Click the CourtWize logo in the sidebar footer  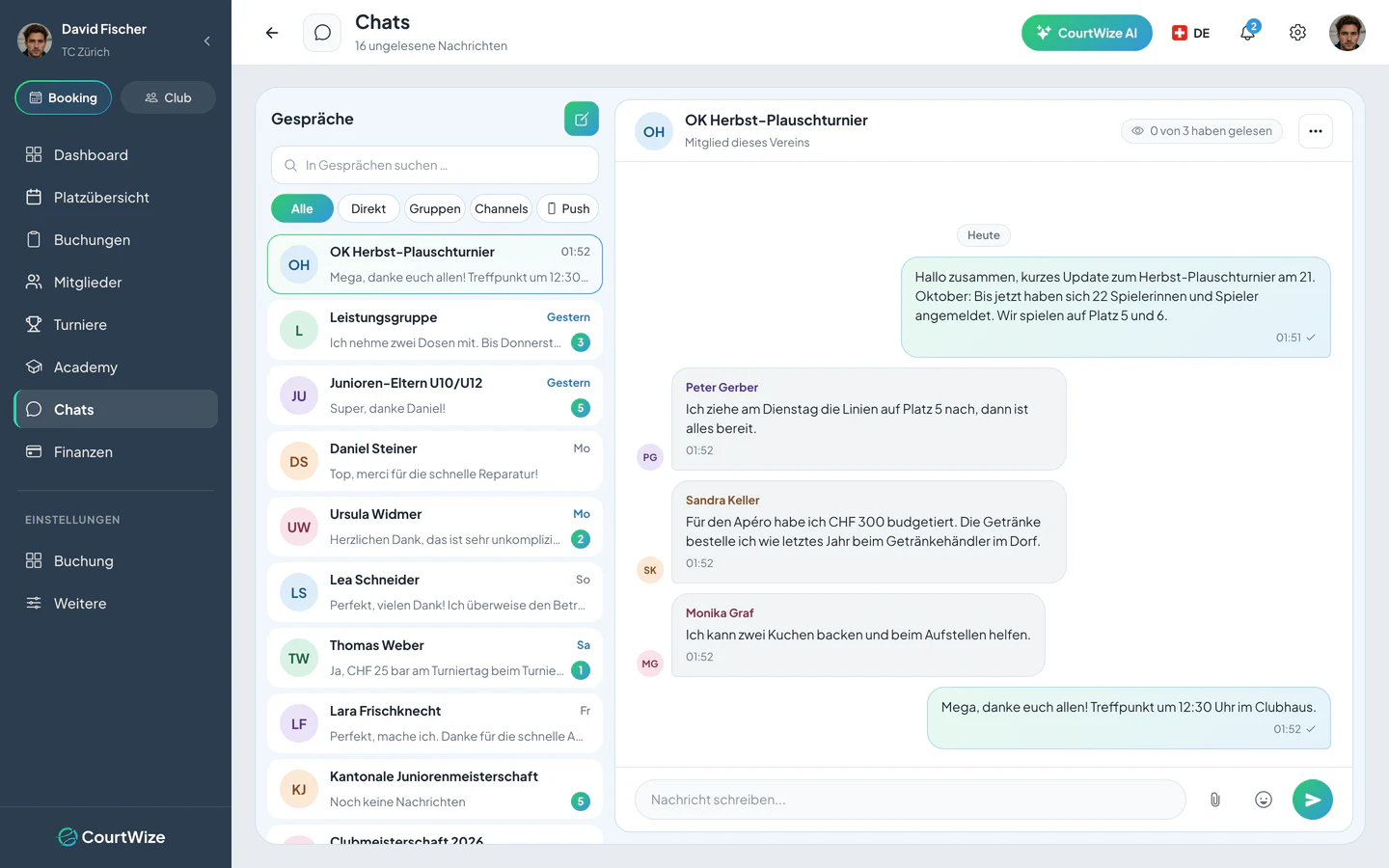click(112, 837)
